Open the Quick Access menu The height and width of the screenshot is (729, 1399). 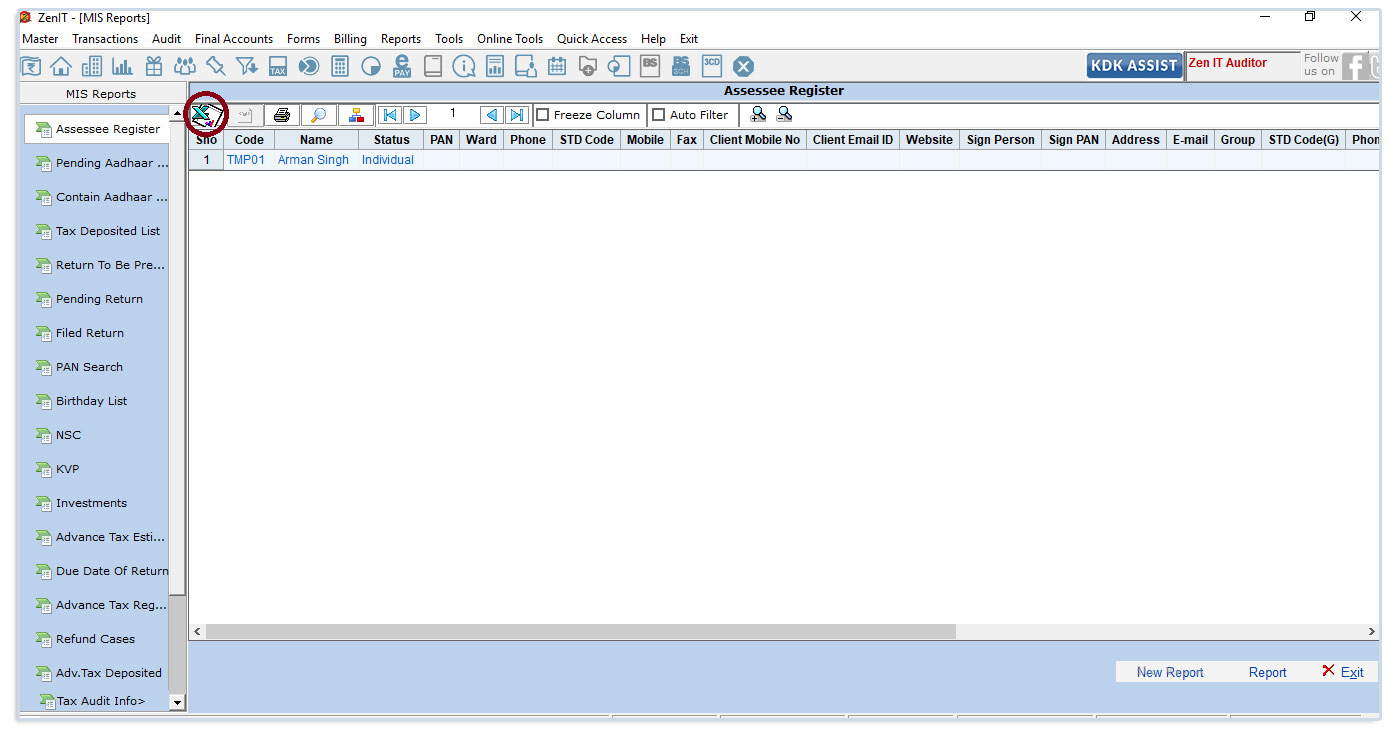pos(592,39)
